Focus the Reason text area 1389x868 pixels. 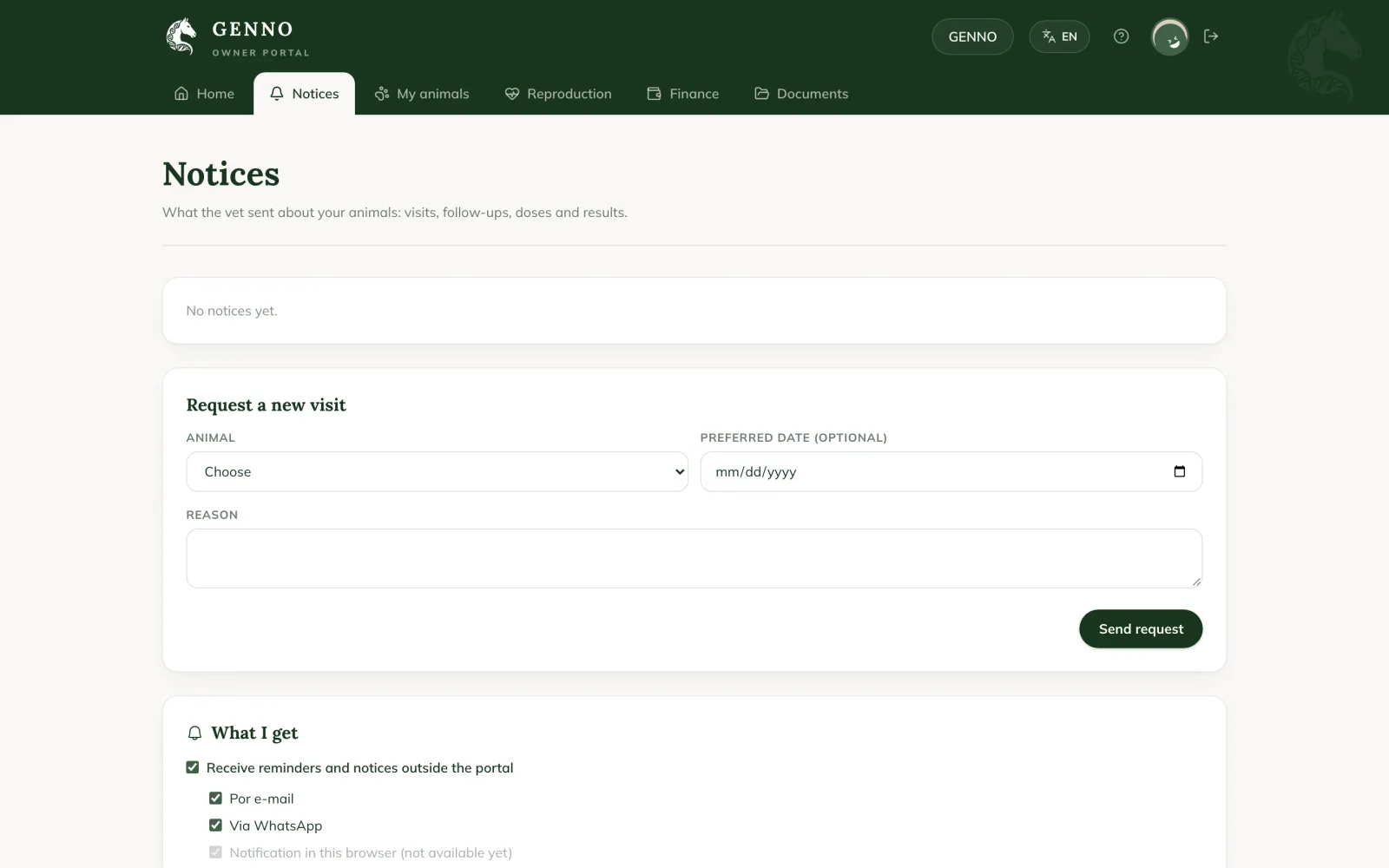[694, 558]
